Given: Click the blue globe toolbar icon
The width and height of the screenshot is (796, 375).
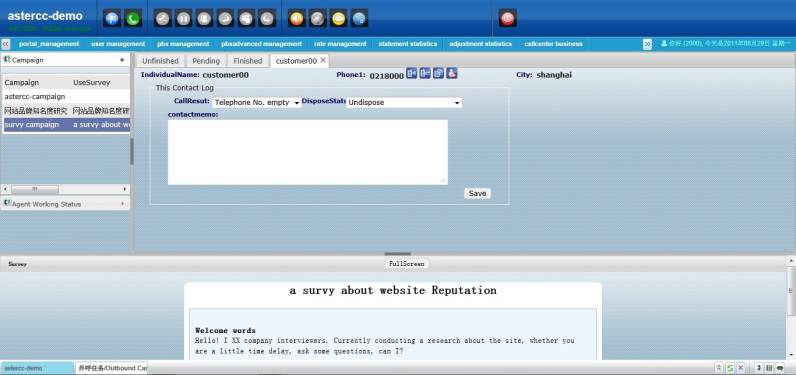Looking at the screenshot, I should pos(359,19).
